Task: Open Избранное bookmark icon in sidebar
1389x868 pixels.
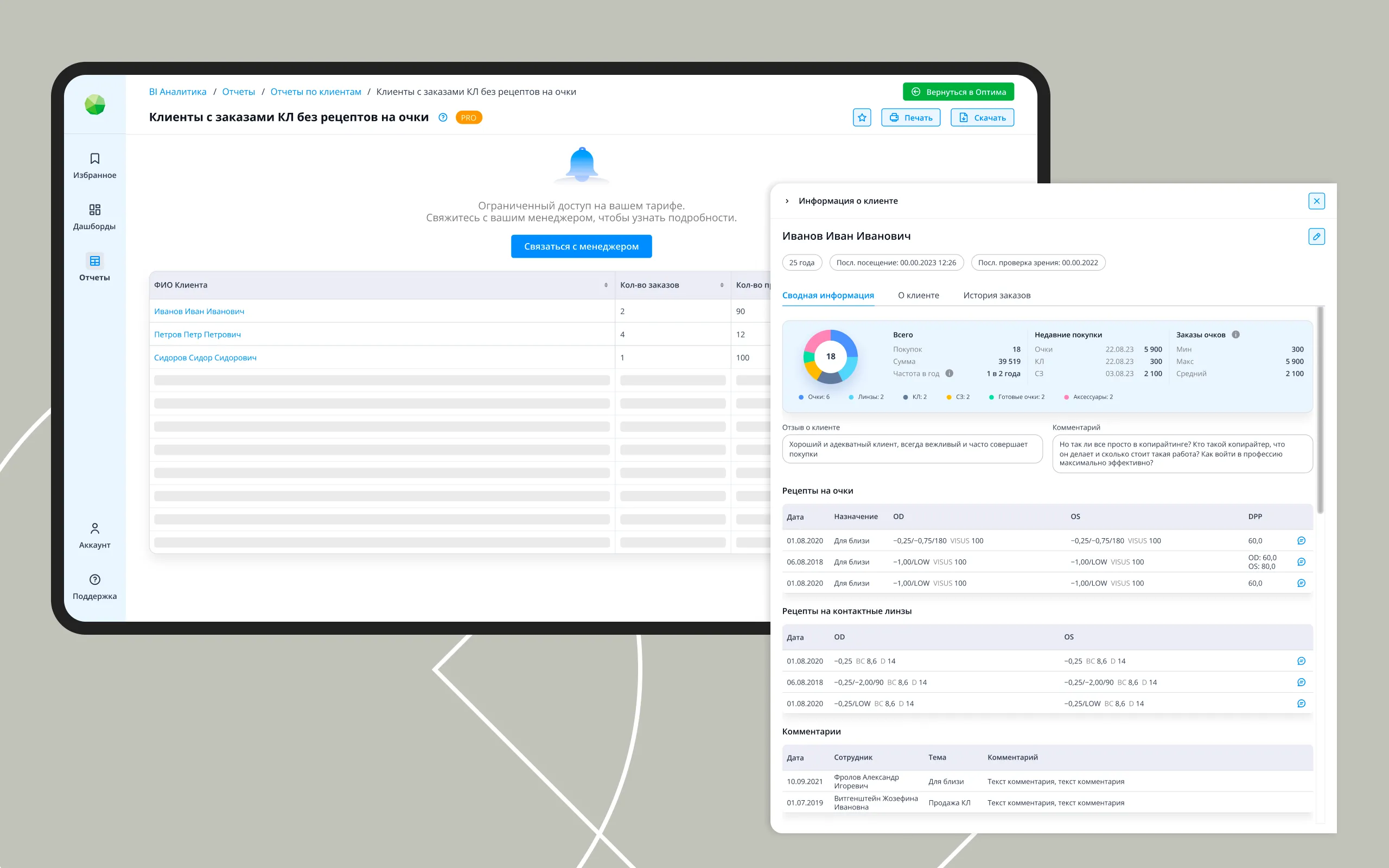Action: click(x=95, y=158)
